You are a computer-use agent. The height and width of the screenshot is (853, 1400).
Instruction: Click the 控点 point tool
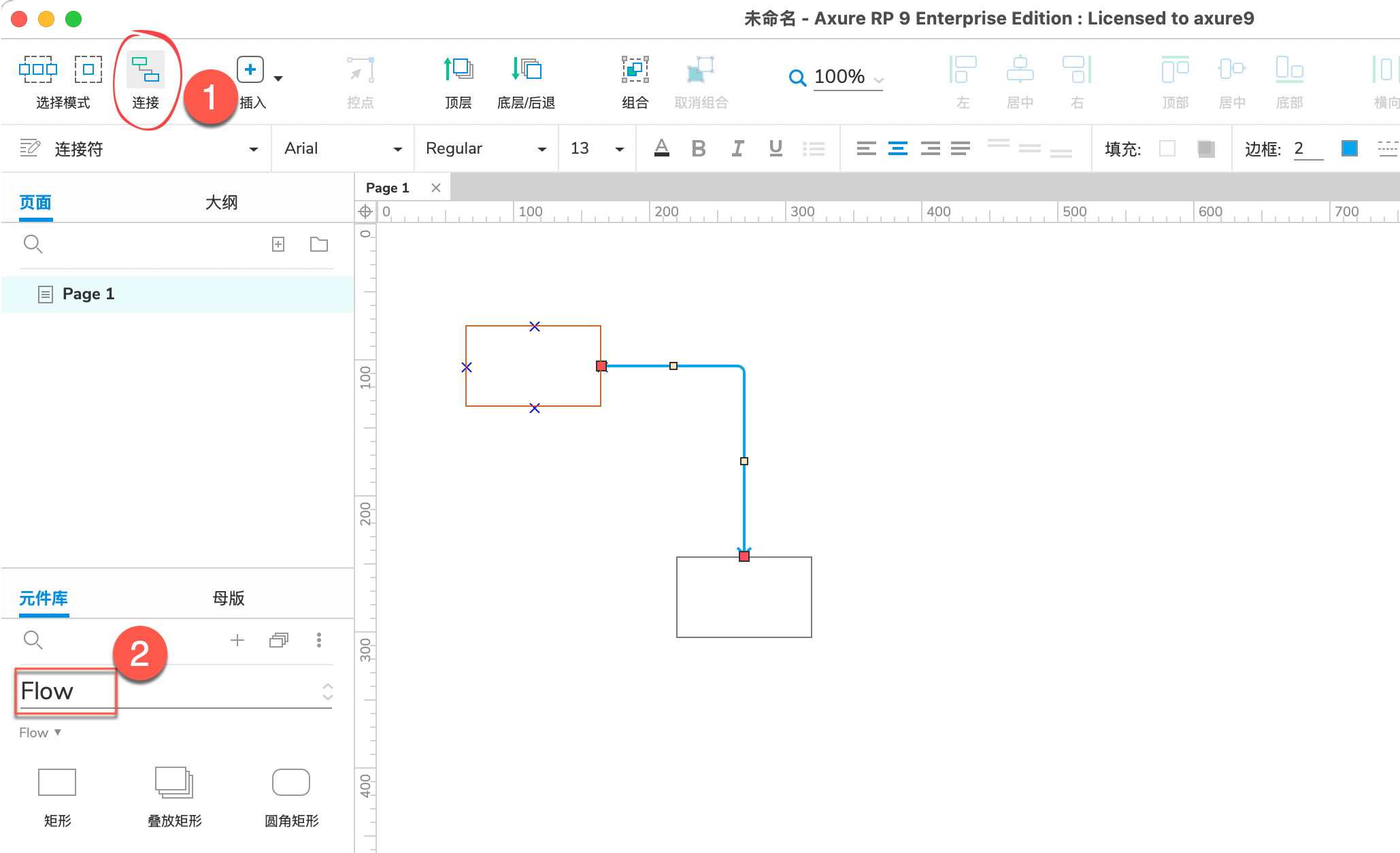click(x=361, y=69)
